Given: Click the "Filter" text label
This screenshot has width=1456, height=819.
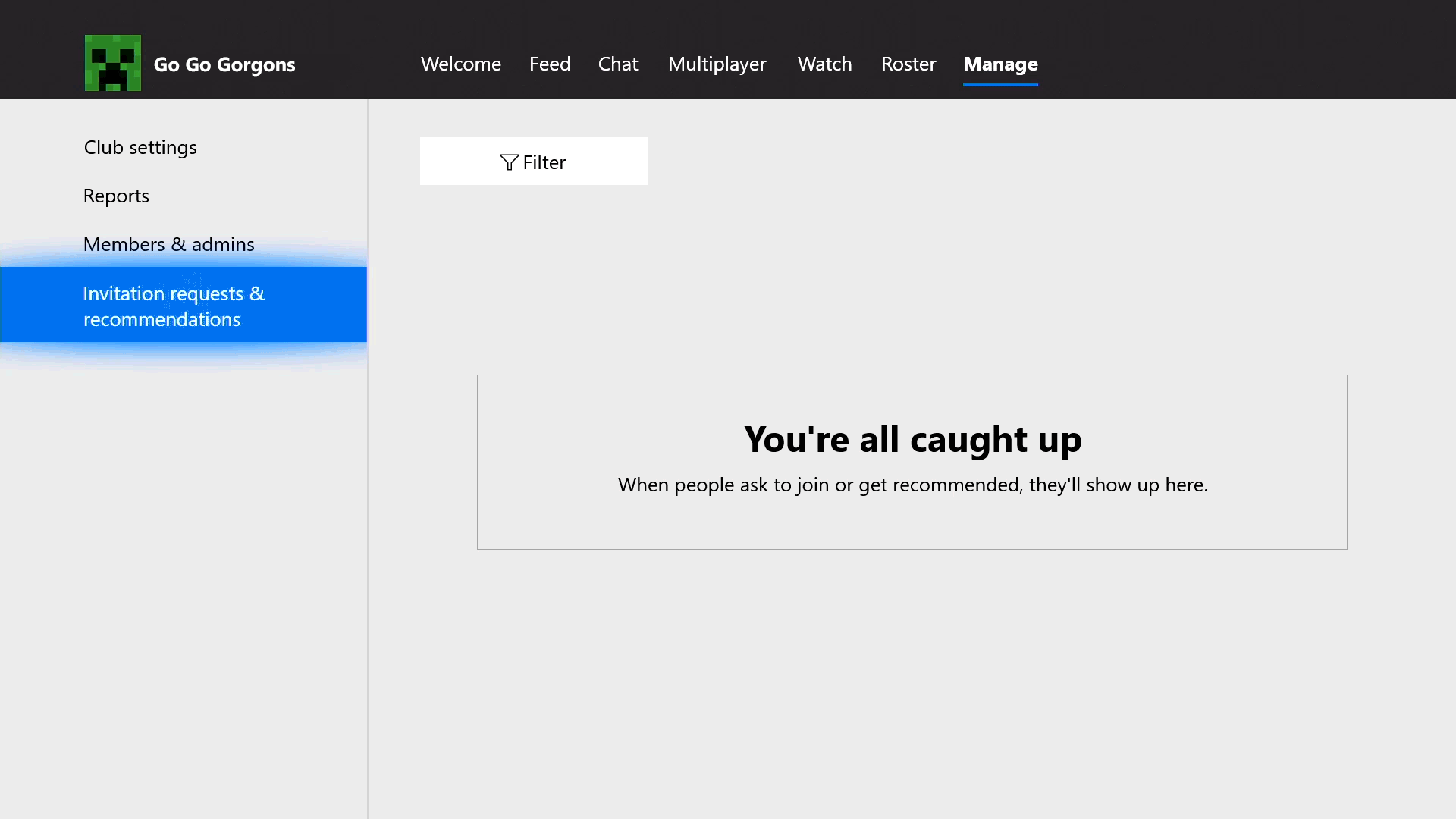Looking at the screenshot, I should pos(544,162).
